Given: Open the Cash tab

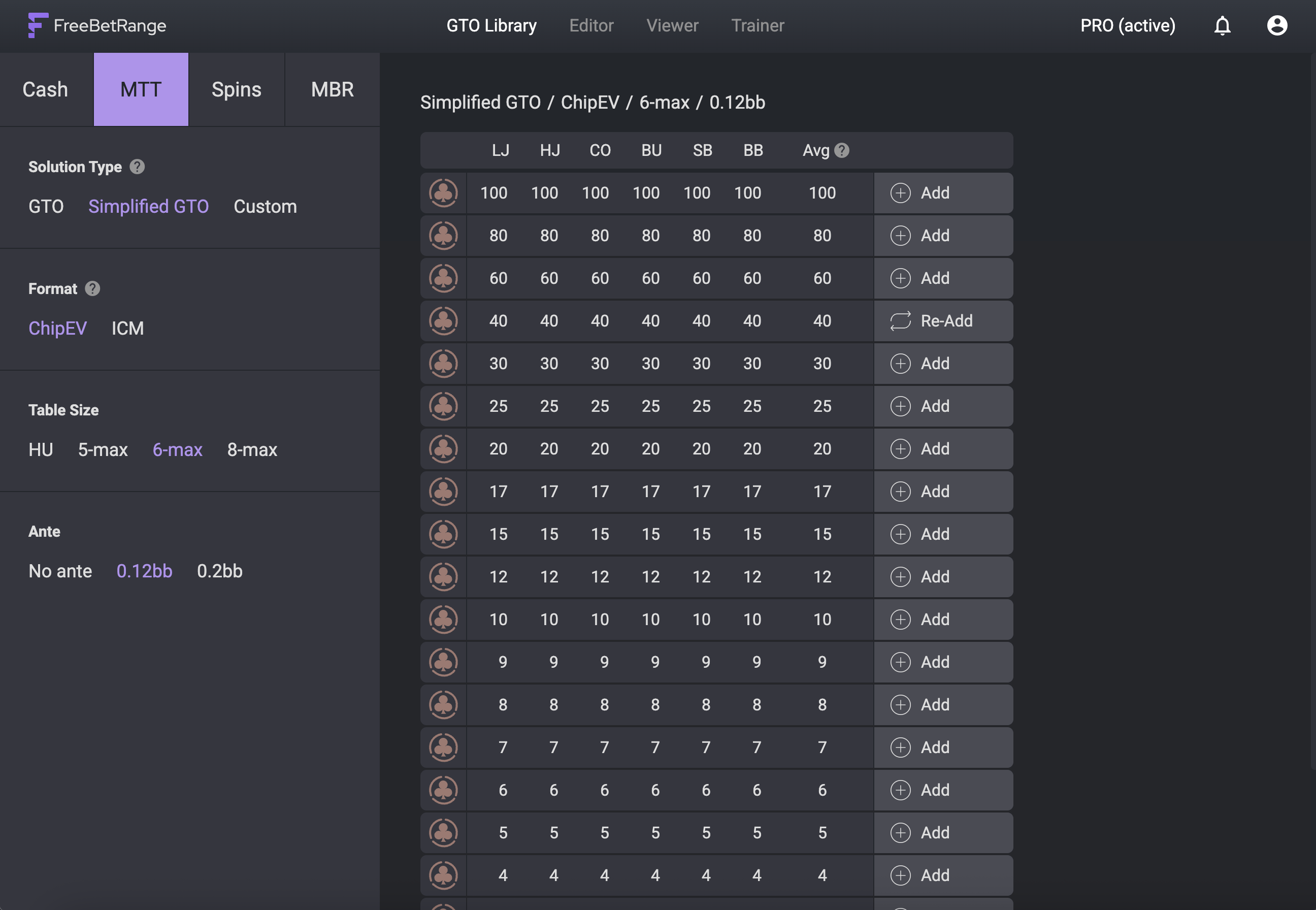Looking at the screenshot, I should click(45, 89).
